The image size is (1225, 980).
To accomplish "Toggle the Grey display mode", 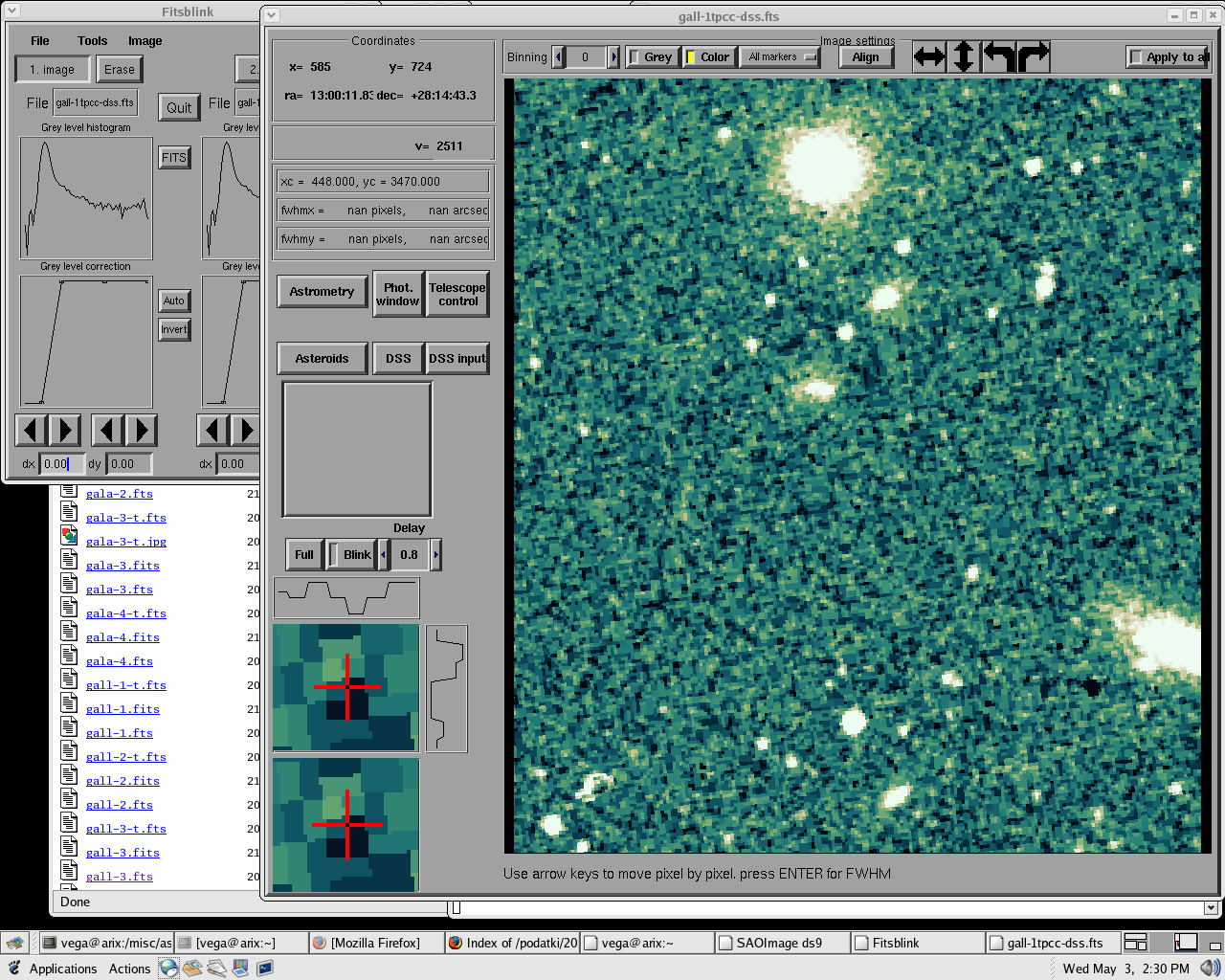I will click(653, 57).
